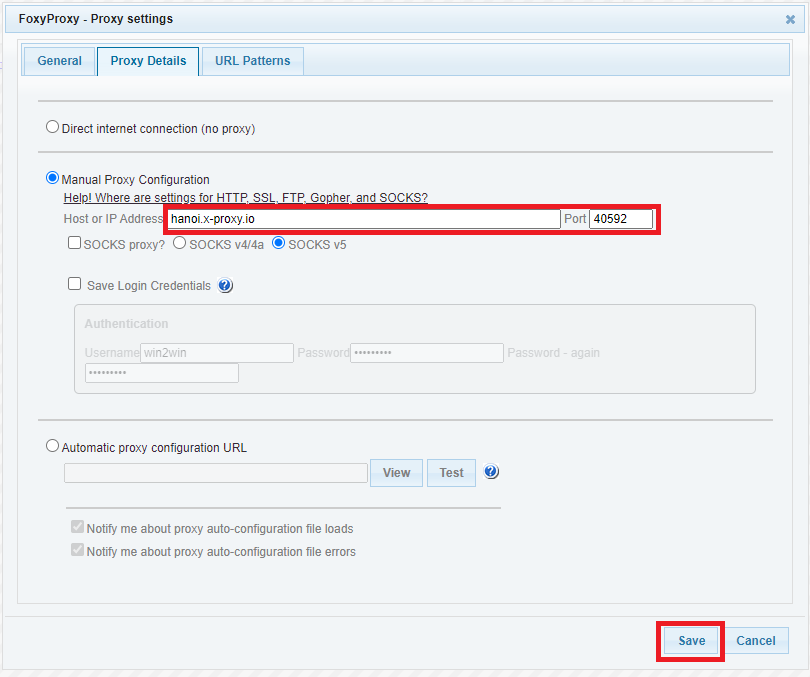Select Automatic proxy configuration URL option

click(52, 446)
